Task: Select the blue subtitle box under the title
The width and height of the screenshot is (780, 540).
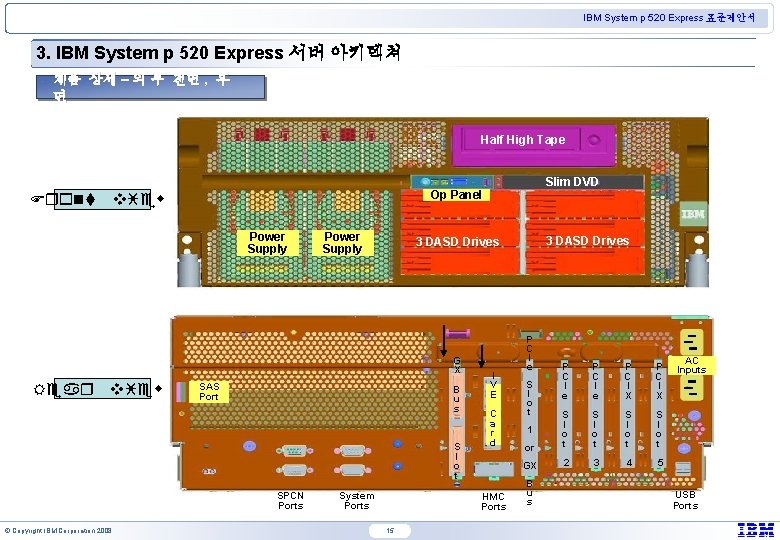Action: [x=151, y=88]
